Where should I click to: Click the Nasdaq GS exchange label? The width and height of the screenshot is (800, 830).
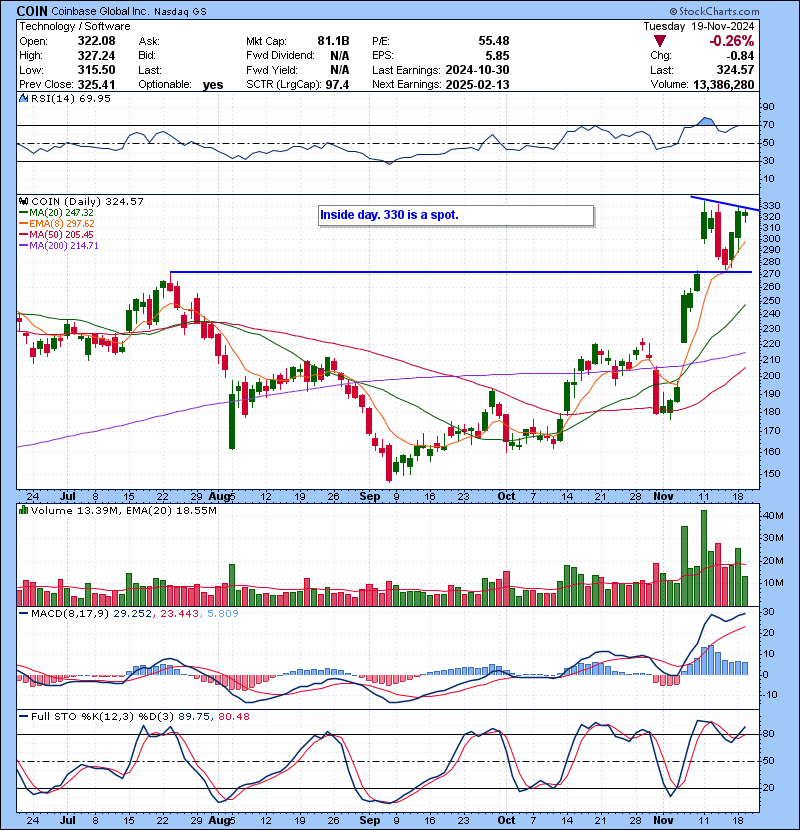(180, 12)
